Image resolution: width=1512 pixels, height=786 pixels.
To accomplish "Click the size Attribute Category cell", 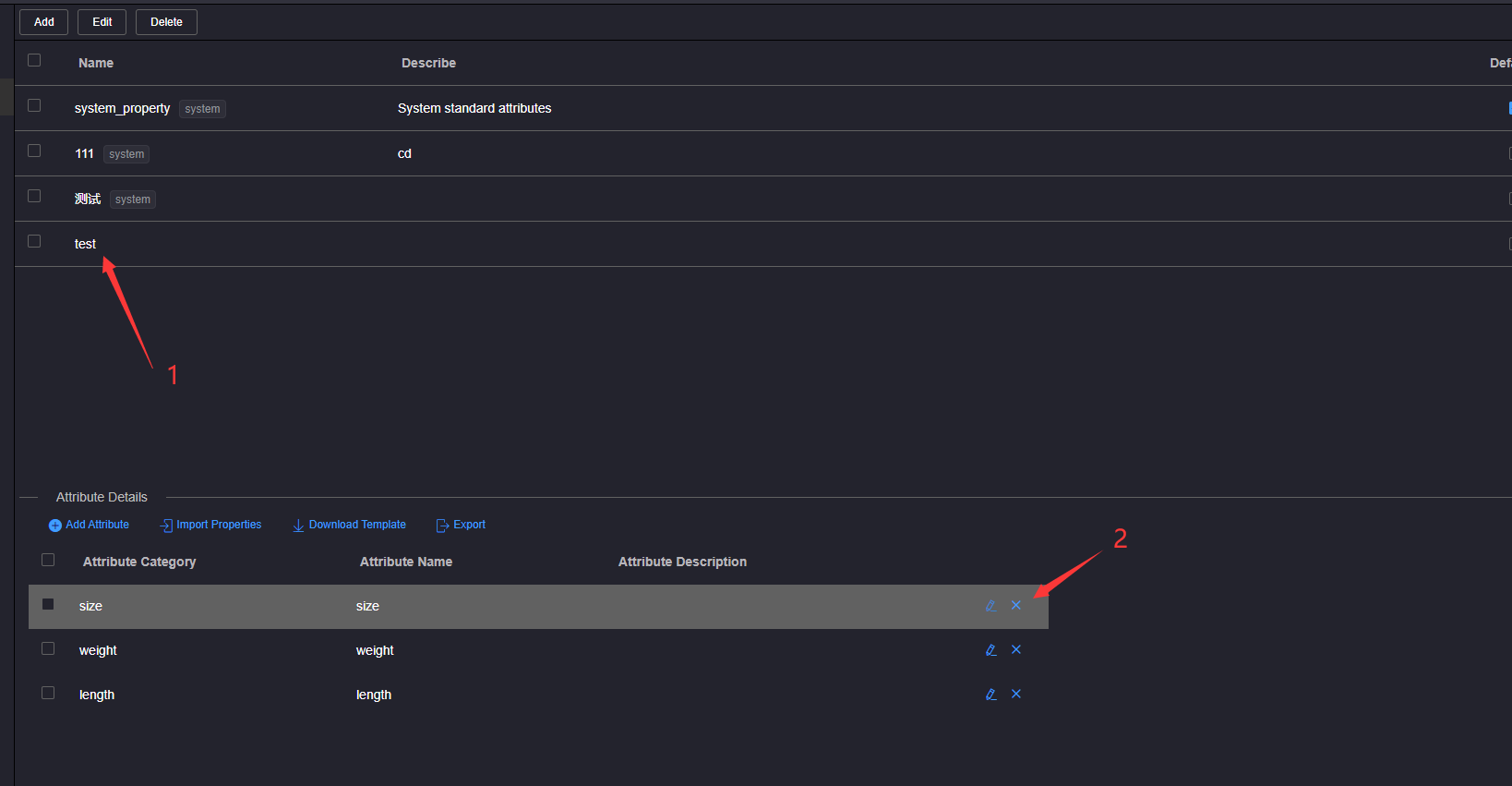I will [90, 606].
